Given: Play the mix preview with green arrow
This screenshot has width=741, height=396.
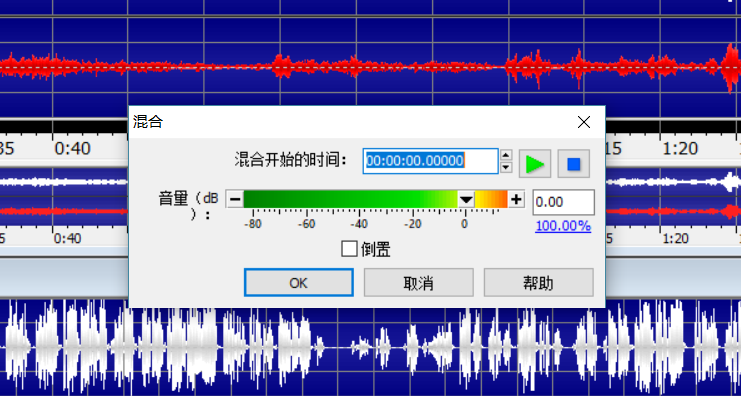Looking at the screenshot, I should 535,164.
